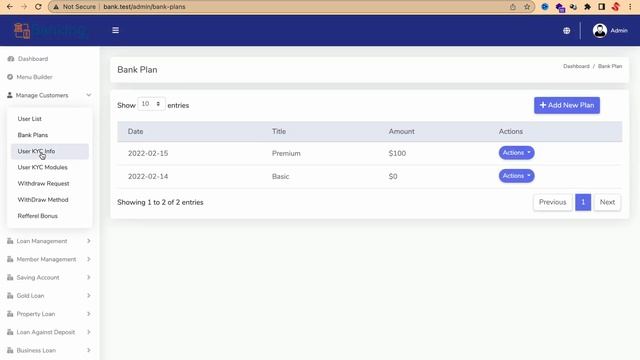Open the Admin profile avatar

600,31
